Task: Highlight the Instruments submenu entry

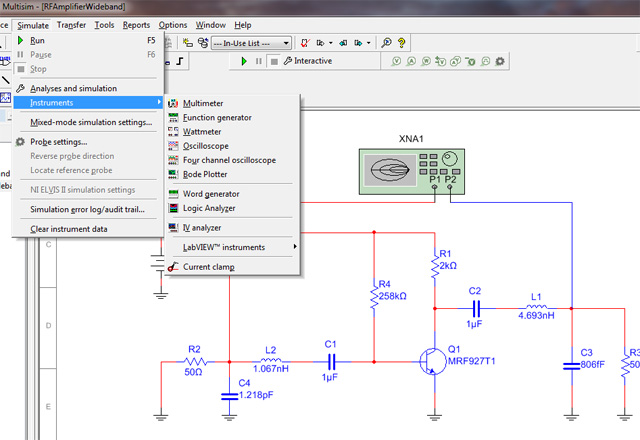Action: click(x=88, y=103)
